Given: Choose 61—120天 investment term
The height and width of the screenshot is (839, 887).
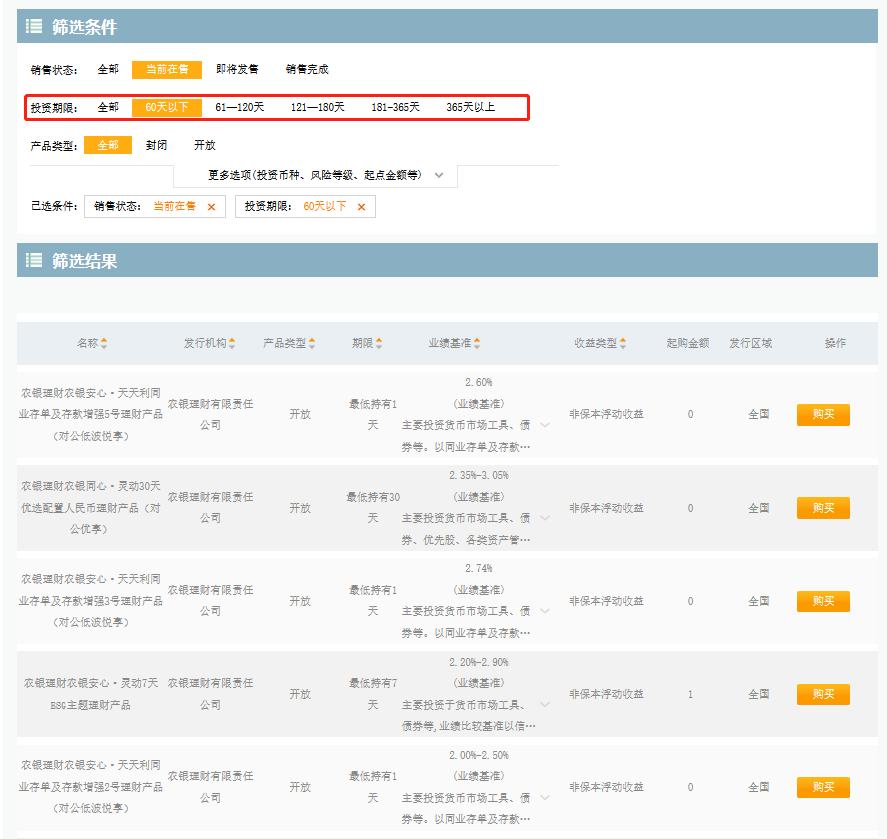Looking at the screenshot, I should (x=240, y=107).
